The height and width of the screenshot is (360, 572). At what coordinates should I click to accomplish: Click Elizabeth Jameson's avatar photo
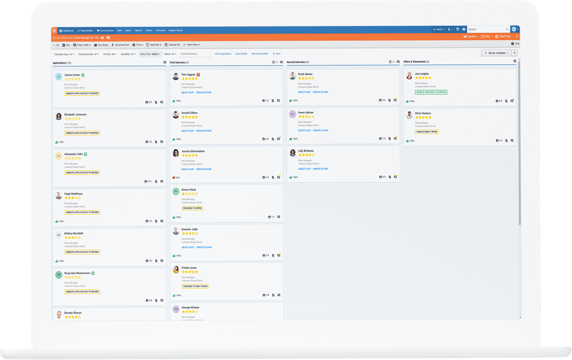pyautogui.click(x=58, y=116)
